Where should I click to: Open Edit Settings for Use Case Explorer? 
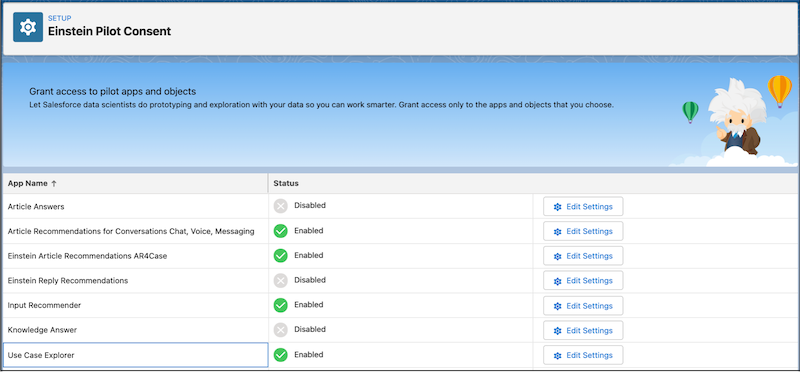(x=583, y=355)
